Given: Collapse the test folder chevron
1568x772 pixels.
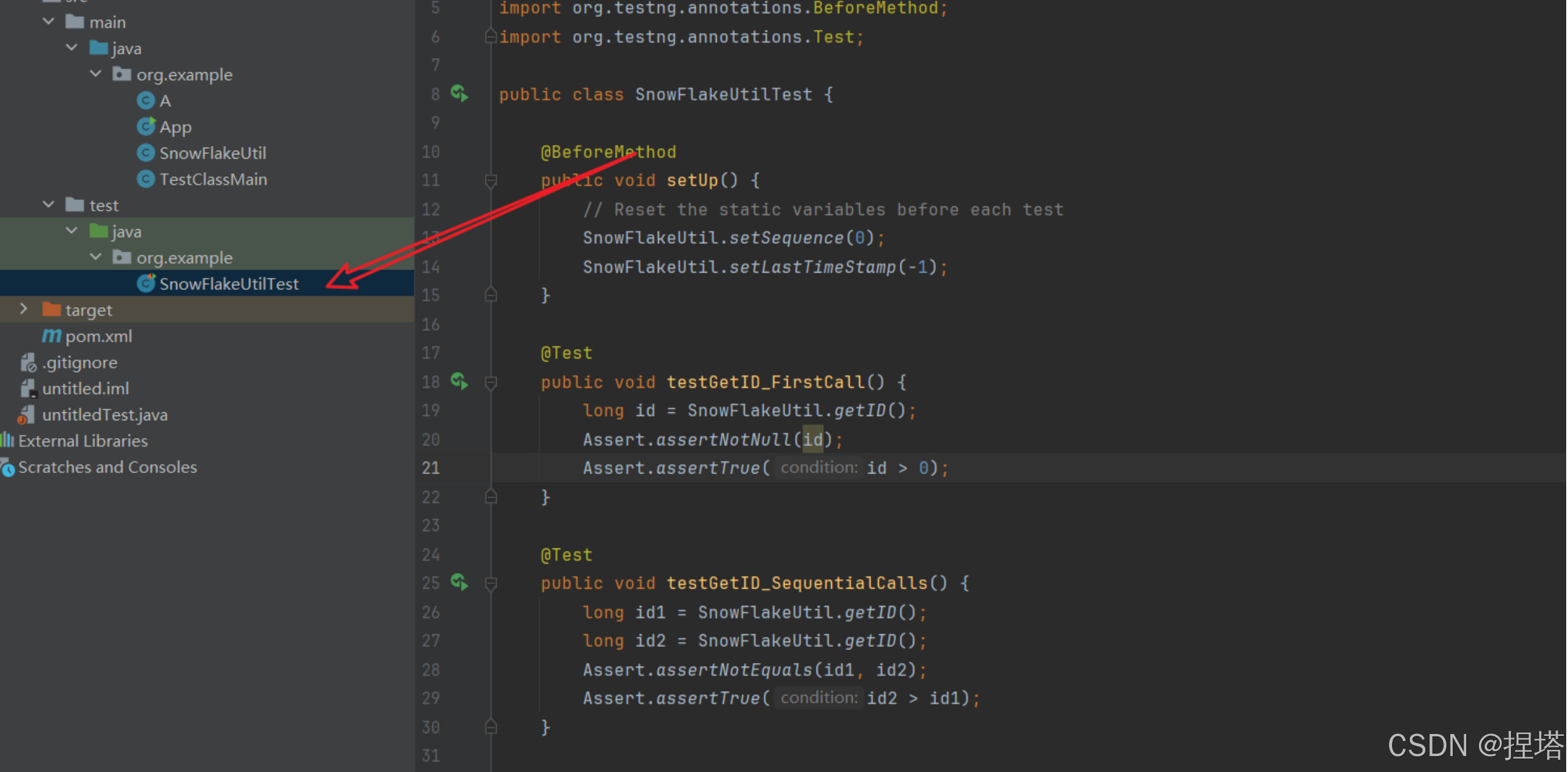Looking at the screenshot, I should [x=48, y=205].
